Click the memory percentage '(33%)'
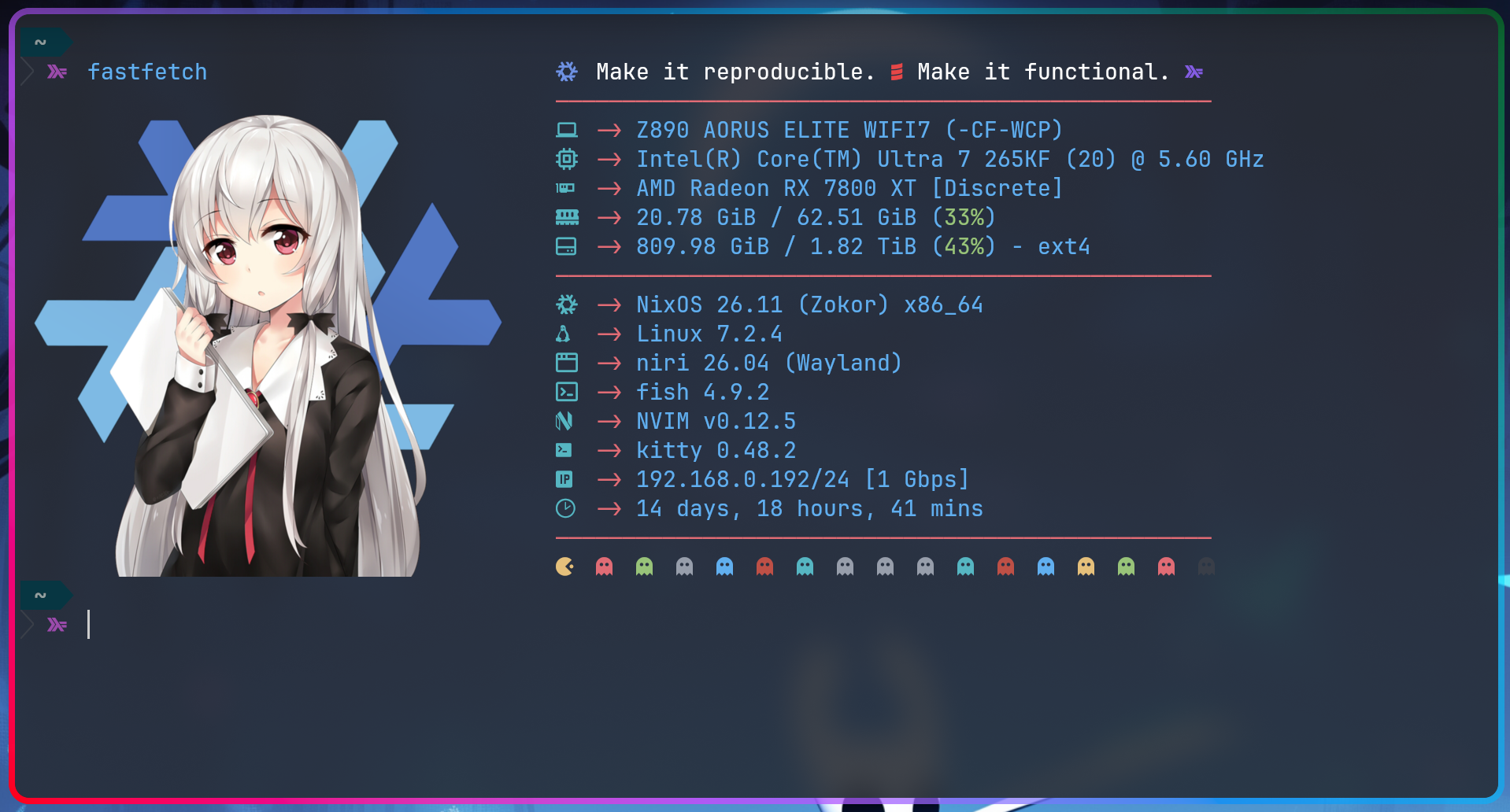Screen dimensions: 1510x812 click(x=964, y=217)
